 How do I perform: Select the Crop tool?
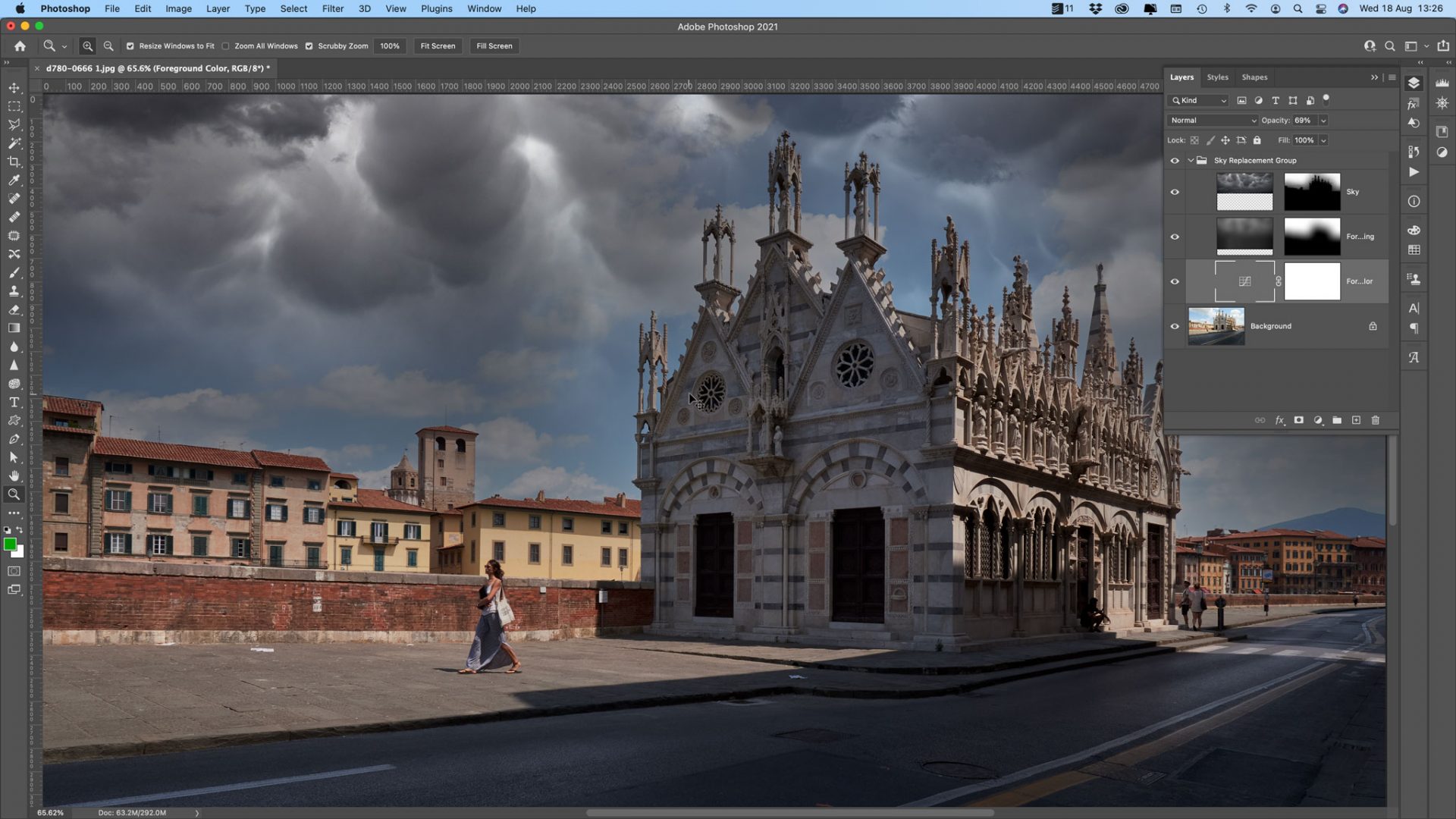point(14,162)
